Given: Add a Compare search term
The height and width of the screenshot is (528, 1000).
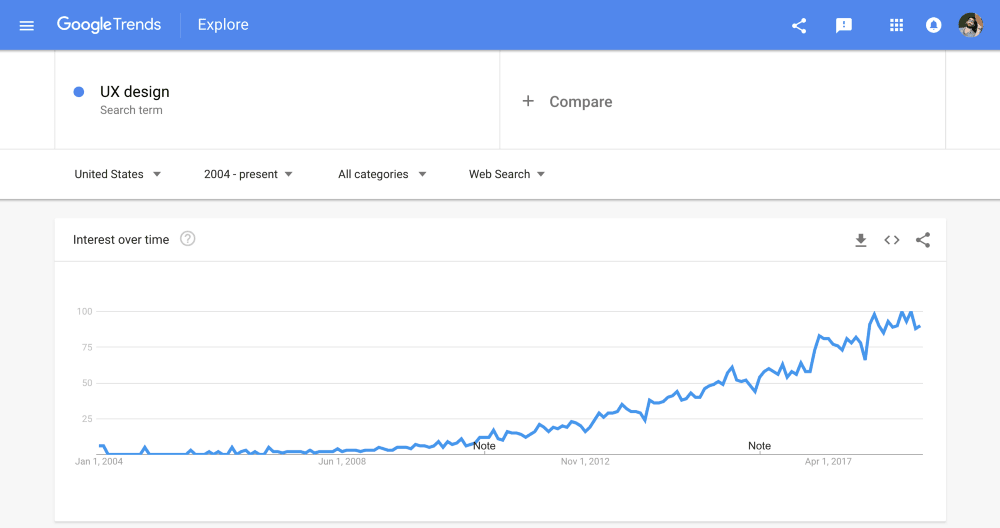Looking at the screenshot, I should pos(567,101).
